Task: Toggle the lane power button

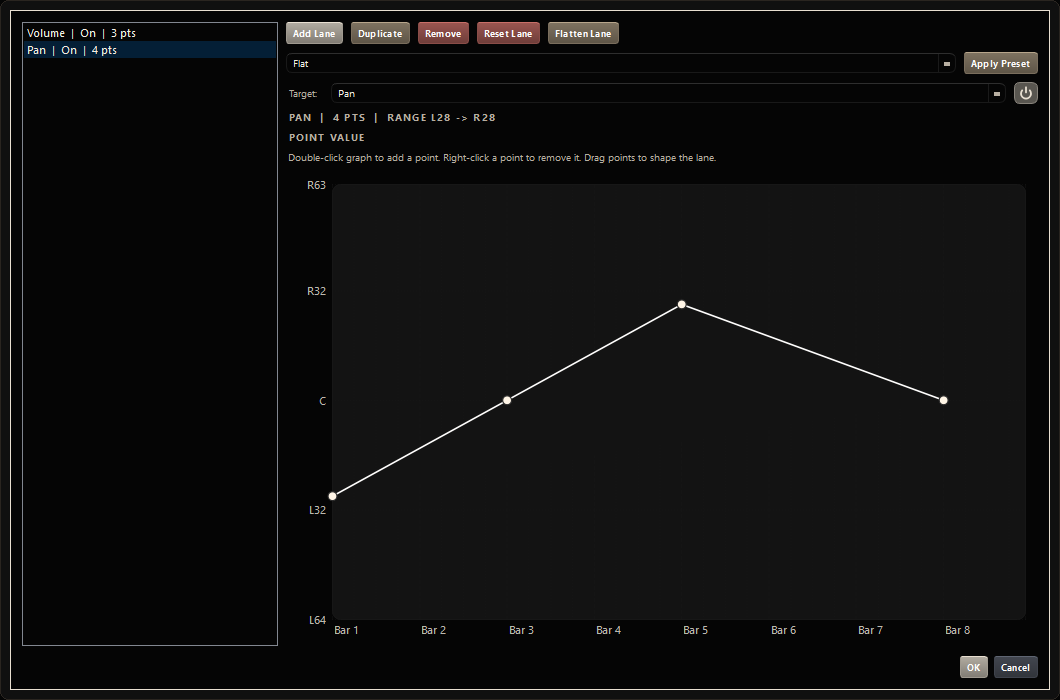Action: pyautogui.click(x=1026, y=93)
